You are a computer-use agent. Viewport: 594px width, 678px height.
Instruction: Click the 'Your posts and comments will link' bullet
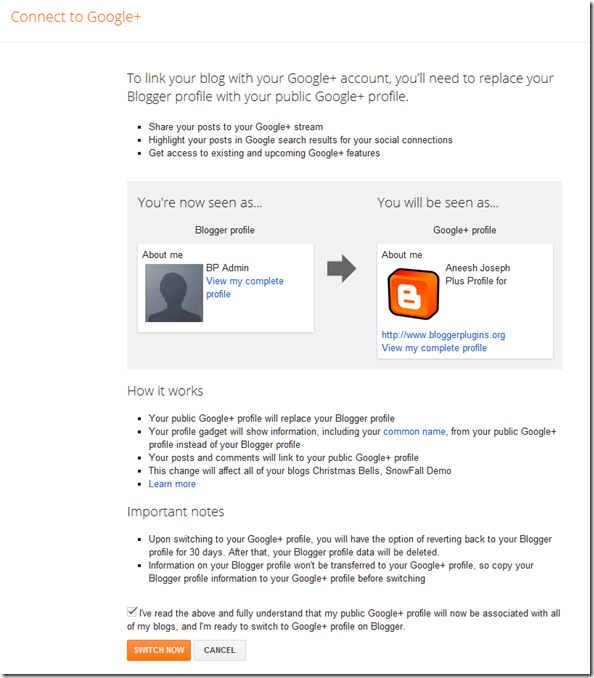click(284, 457)
